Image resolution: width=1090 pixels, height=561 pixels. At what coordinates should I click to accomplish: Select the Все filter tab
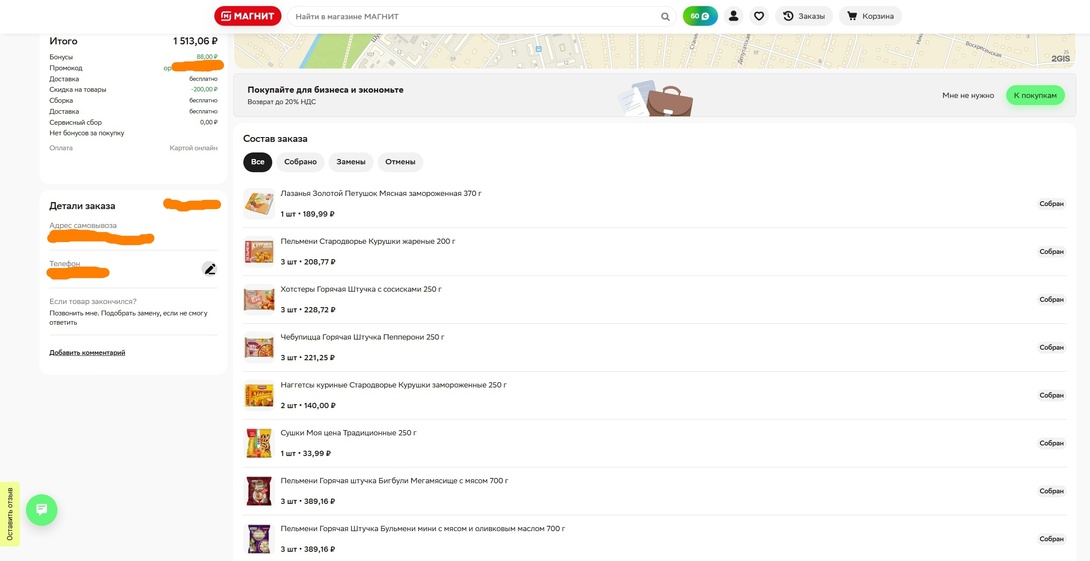(258, 162)
